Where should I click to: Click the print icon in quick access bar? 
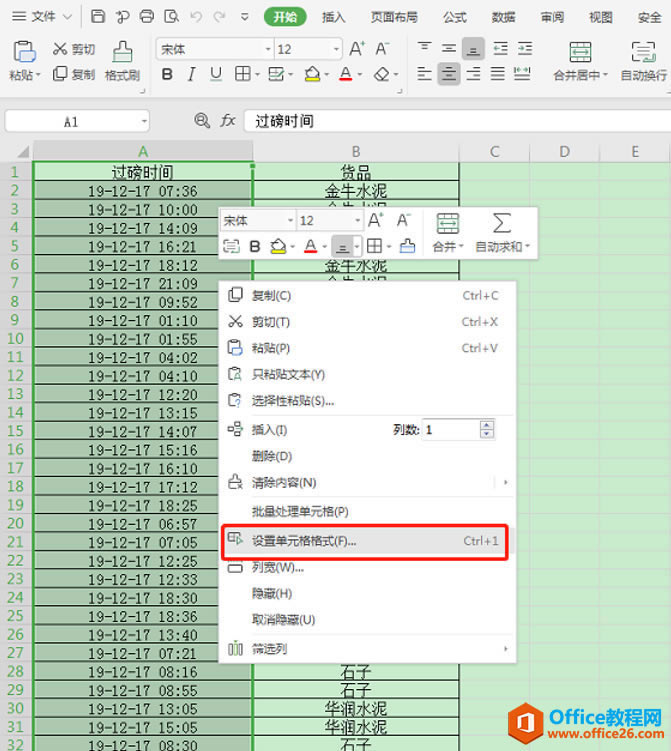pyautogui.click(x=147, y=17)
